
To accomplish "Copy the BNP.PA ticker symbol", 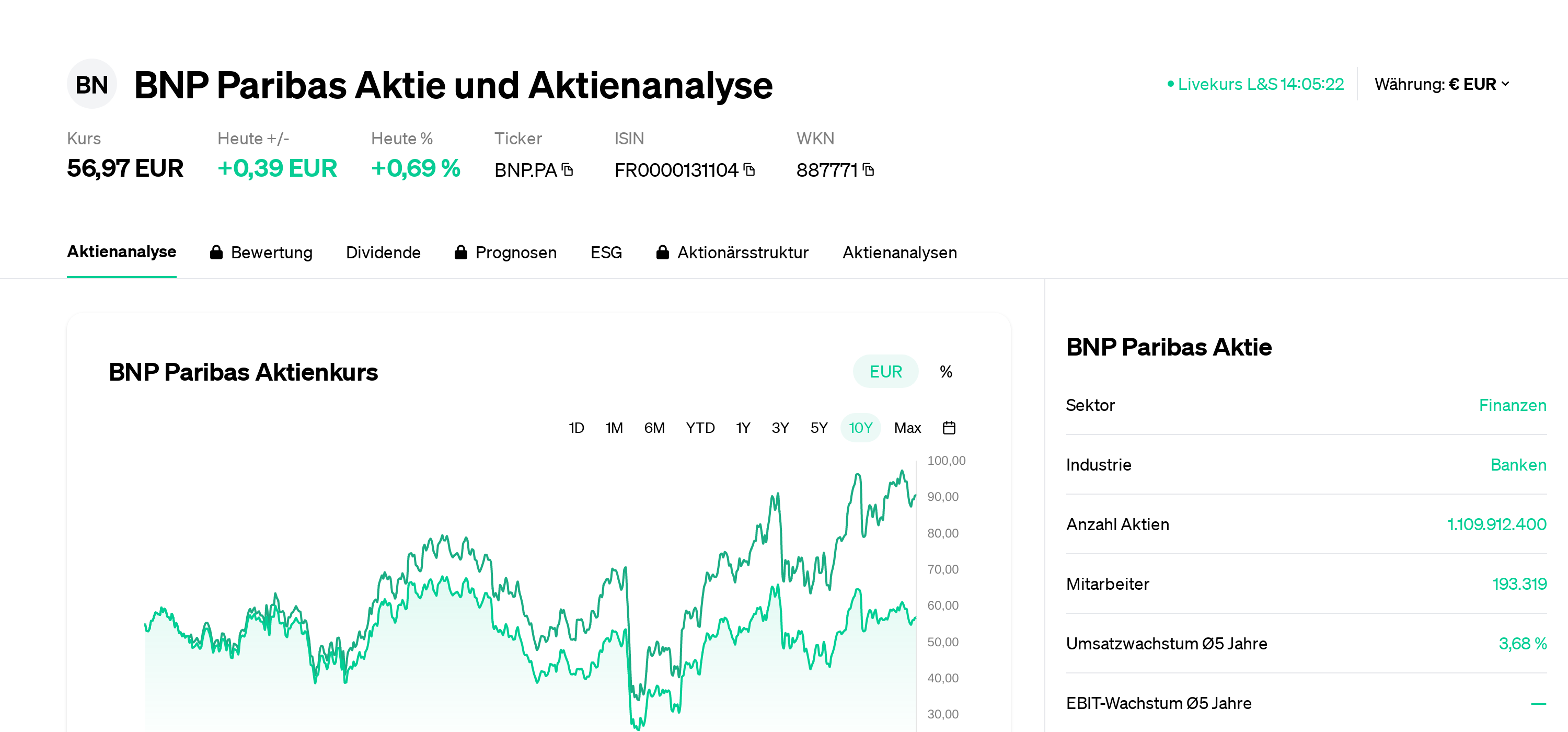I will click(x=567, y=170).
